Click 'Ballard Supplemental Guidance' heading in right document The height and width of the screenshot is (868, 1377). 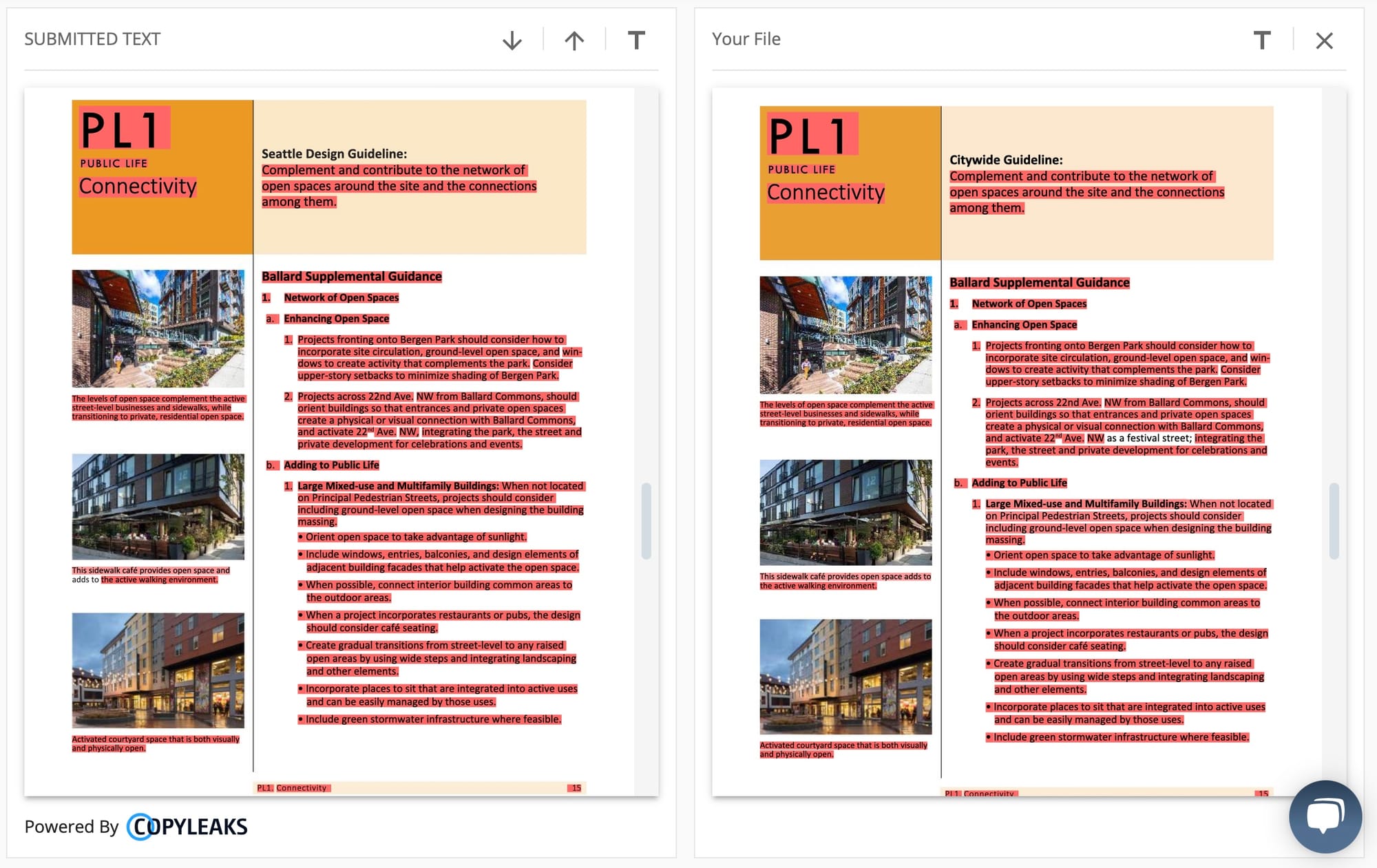[1039, 282]
